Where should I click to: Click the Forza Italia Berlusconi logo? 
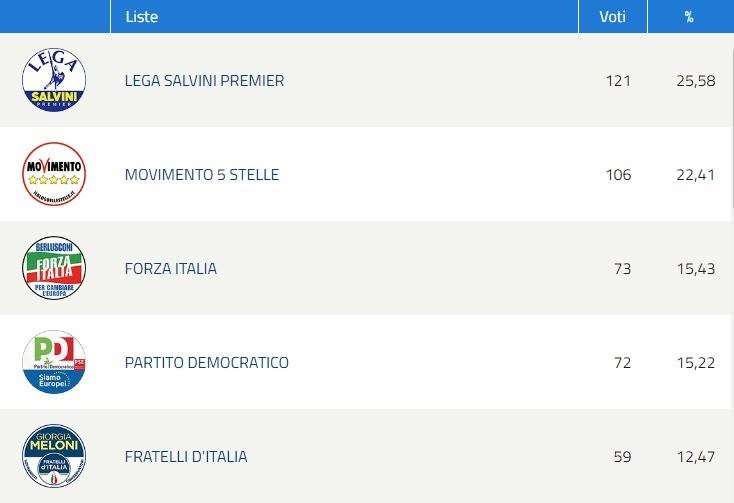[54, 268]
